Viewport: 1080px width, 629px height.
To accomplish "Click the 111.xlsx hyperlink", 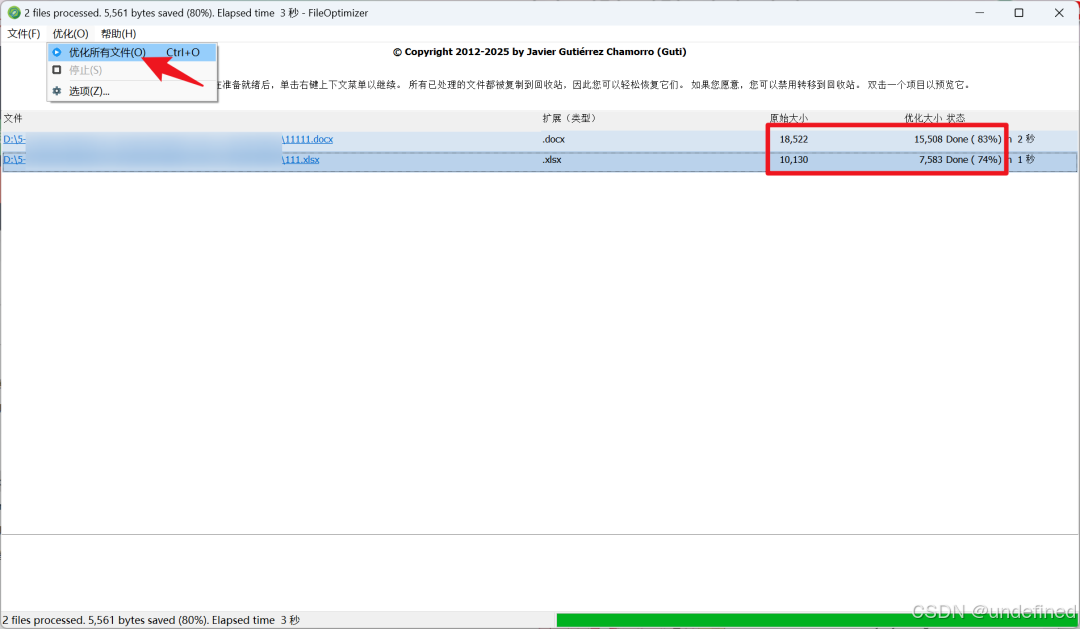I will coord(302,159).
